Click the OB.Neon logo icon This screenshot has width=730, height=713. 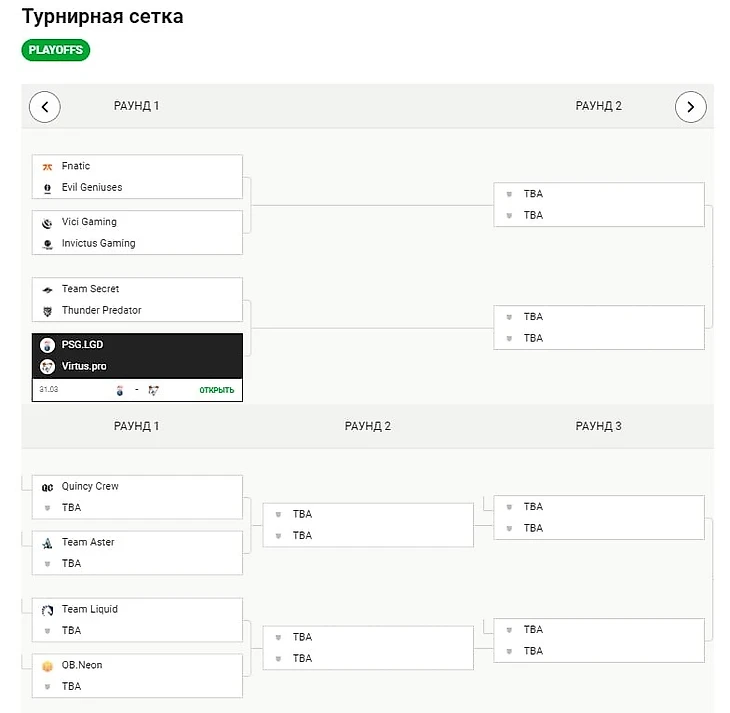[47, 666]
